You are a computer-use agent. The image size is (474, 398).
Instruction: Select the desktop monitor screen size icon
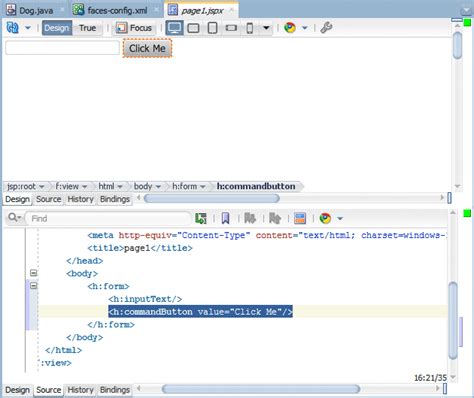pos(174,28)
